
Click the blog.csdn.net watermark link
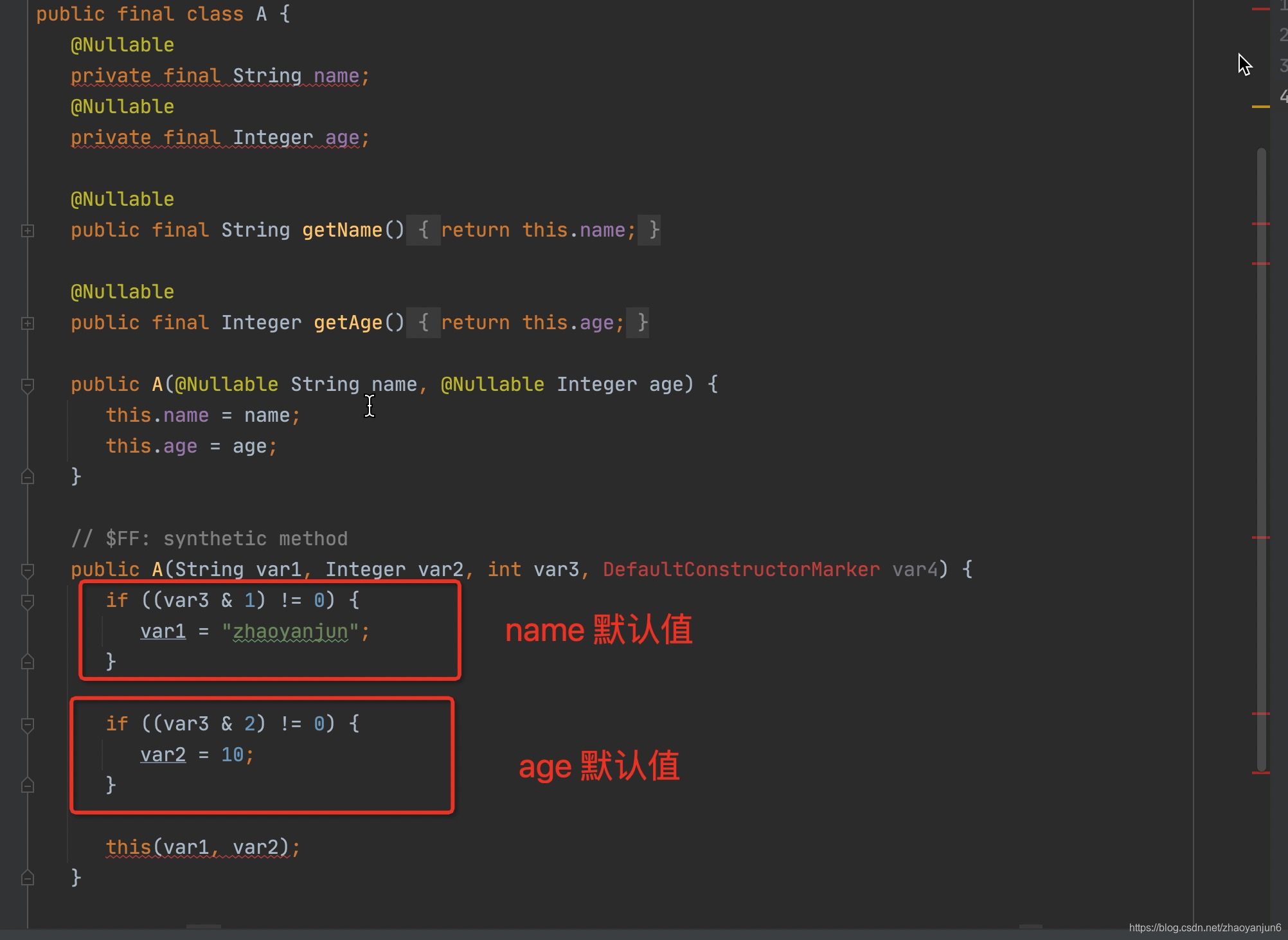tap(1204, 927)
